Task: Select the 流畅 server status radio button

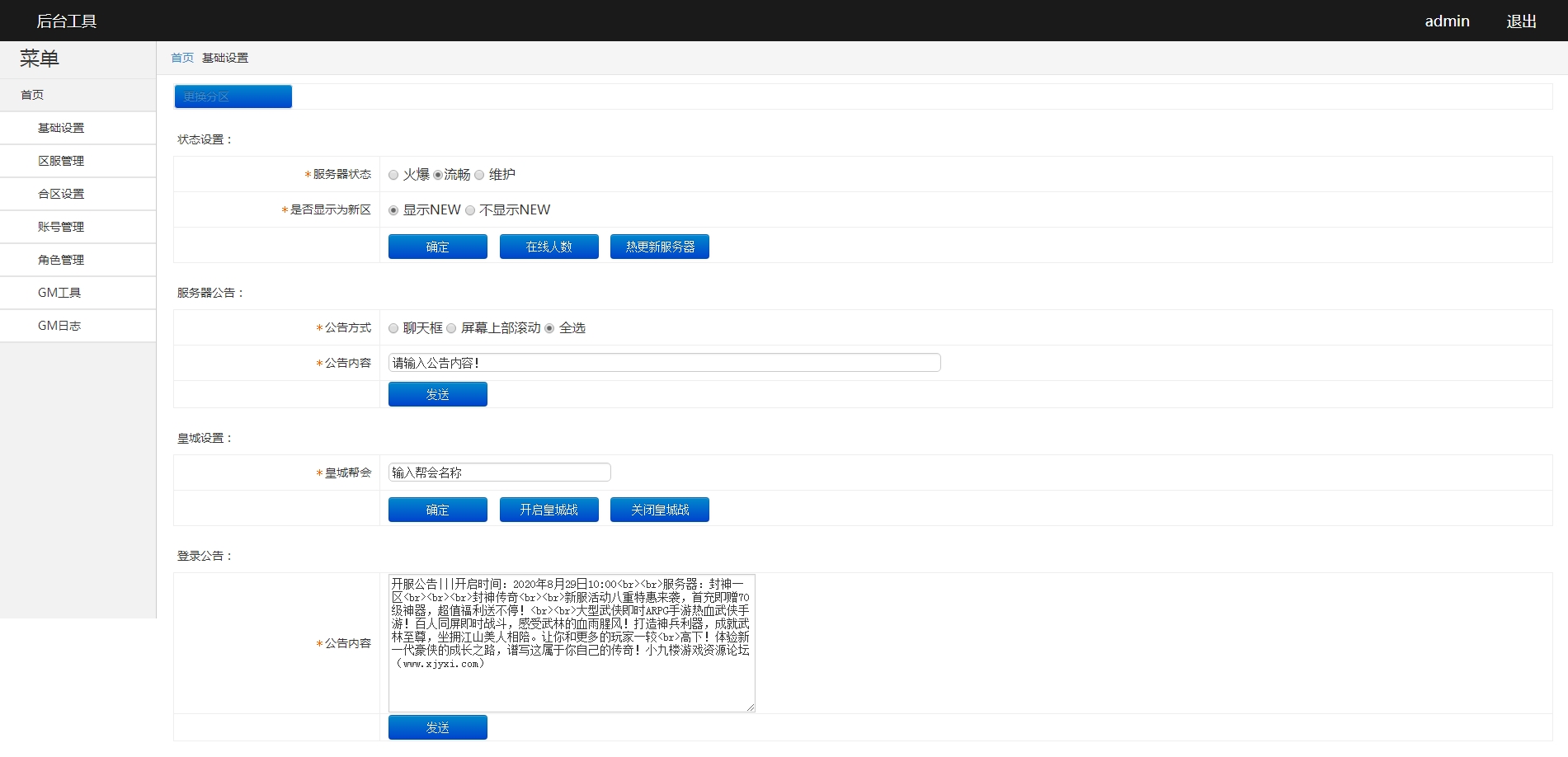Action: tap(438, 175)
